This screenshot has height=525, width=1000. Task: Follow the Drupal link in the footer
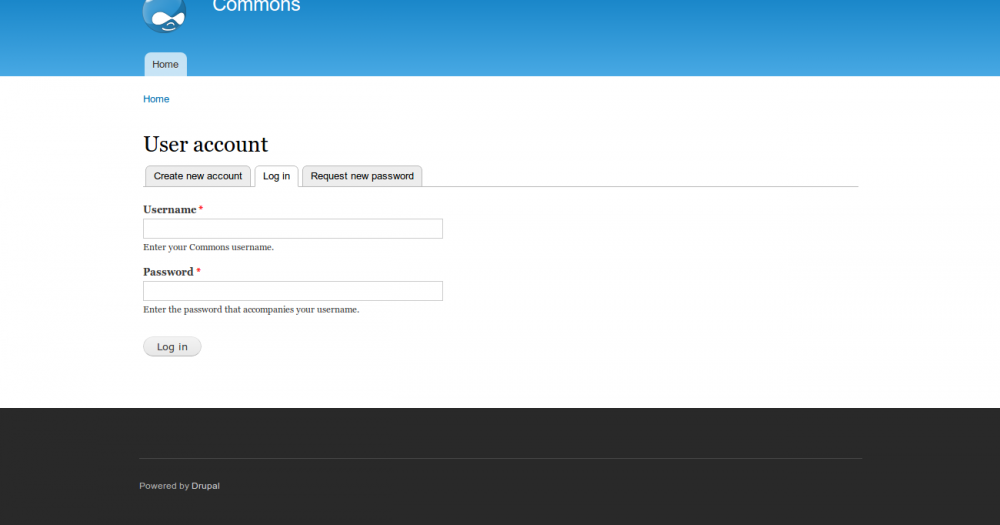(x=206, y=486)
